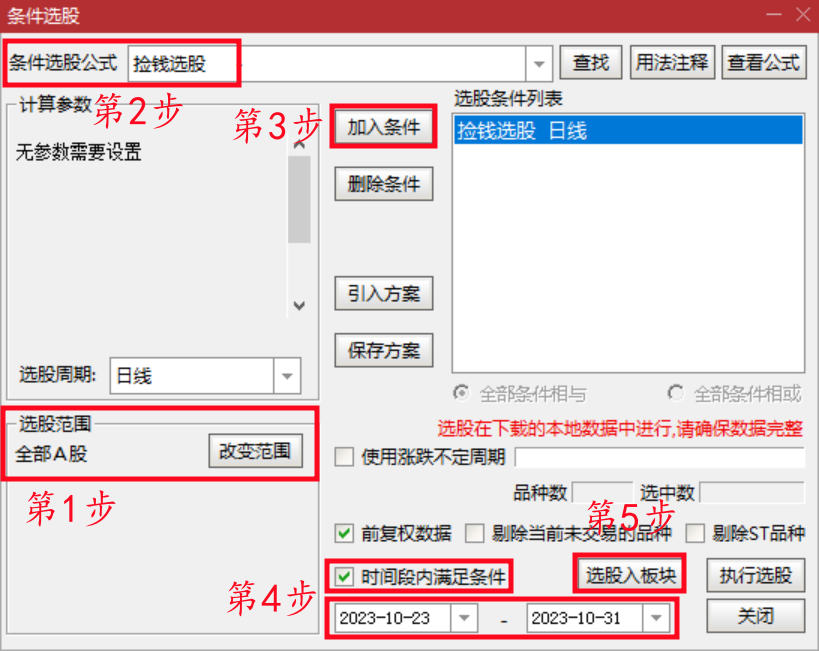The image size is (819, 651).
Task: Save scheme with 保存方案 button
Action: coord(384,350)
